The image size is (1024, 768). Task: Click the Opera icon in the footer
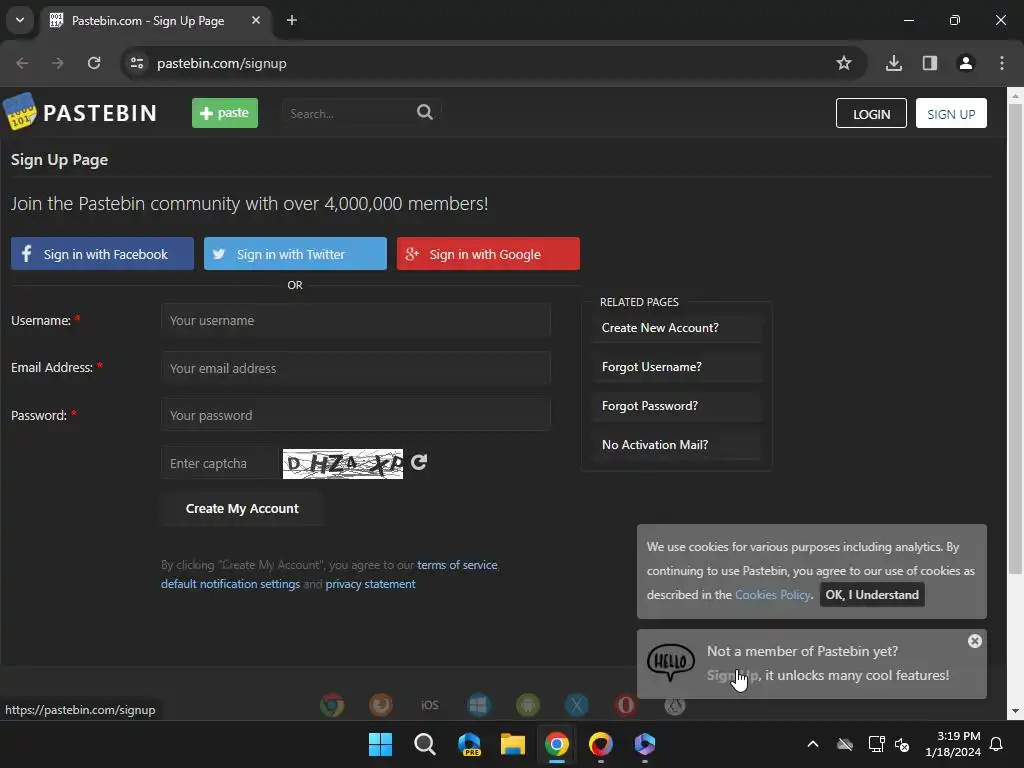[626, 705]
